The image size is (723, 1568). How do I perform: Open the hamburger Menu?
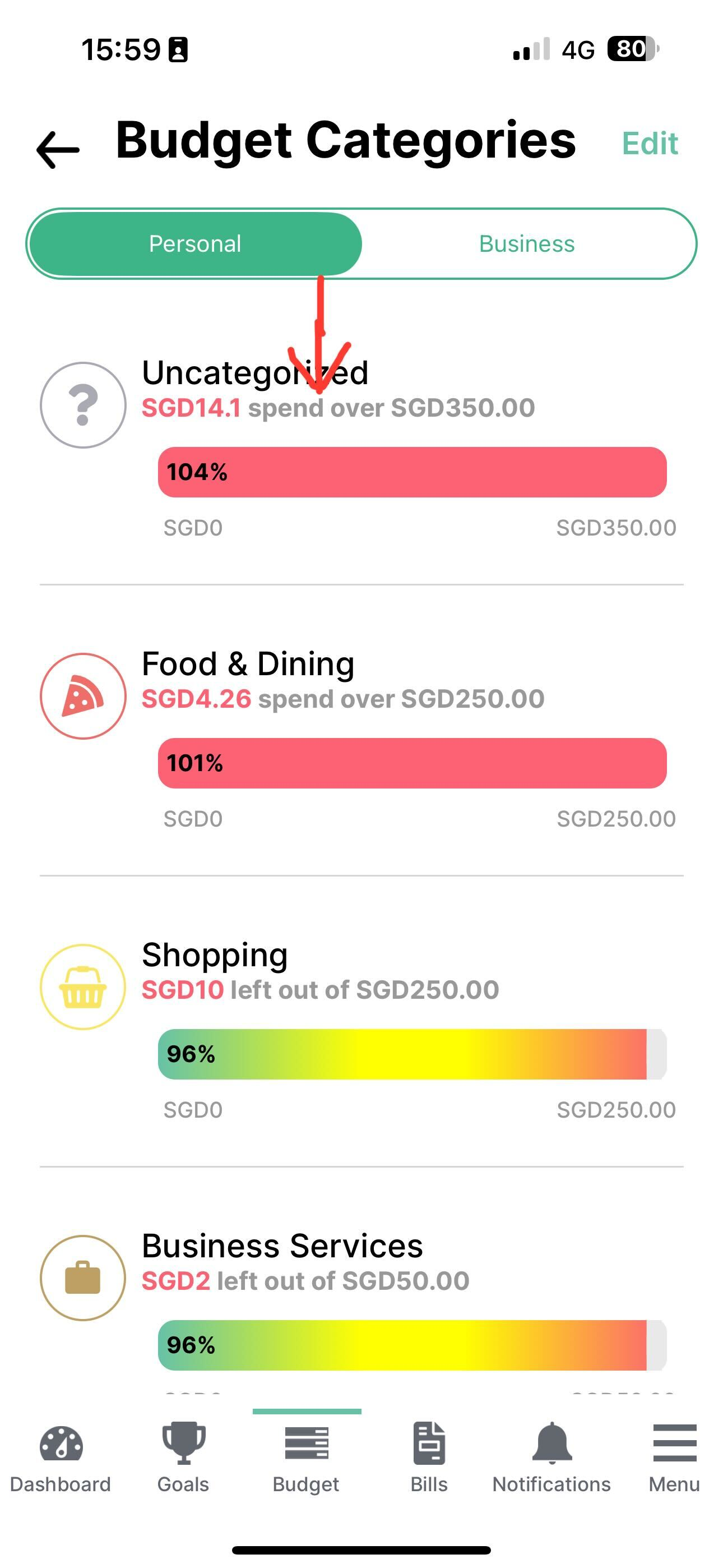click(x=674, y=1457)
